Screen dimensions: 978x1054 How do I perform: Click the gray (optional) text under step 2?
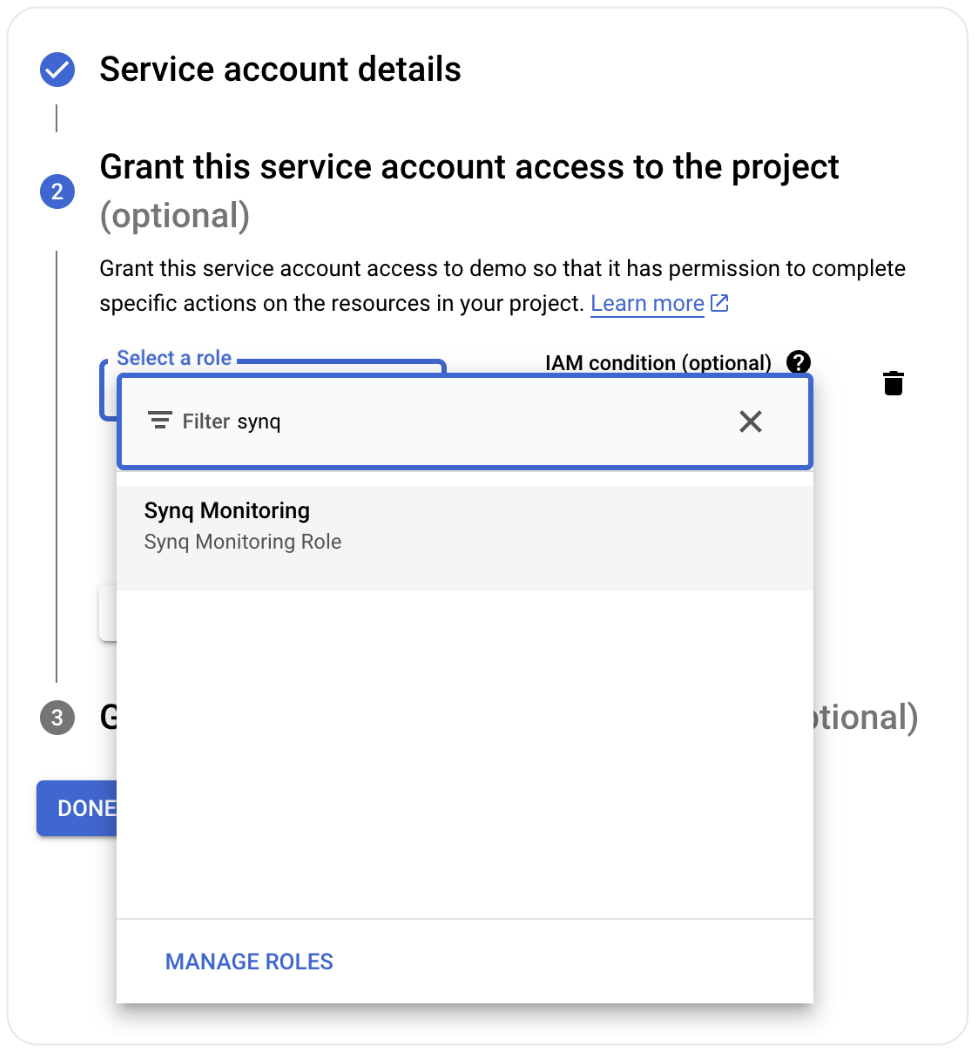click(x=174, y=216)
